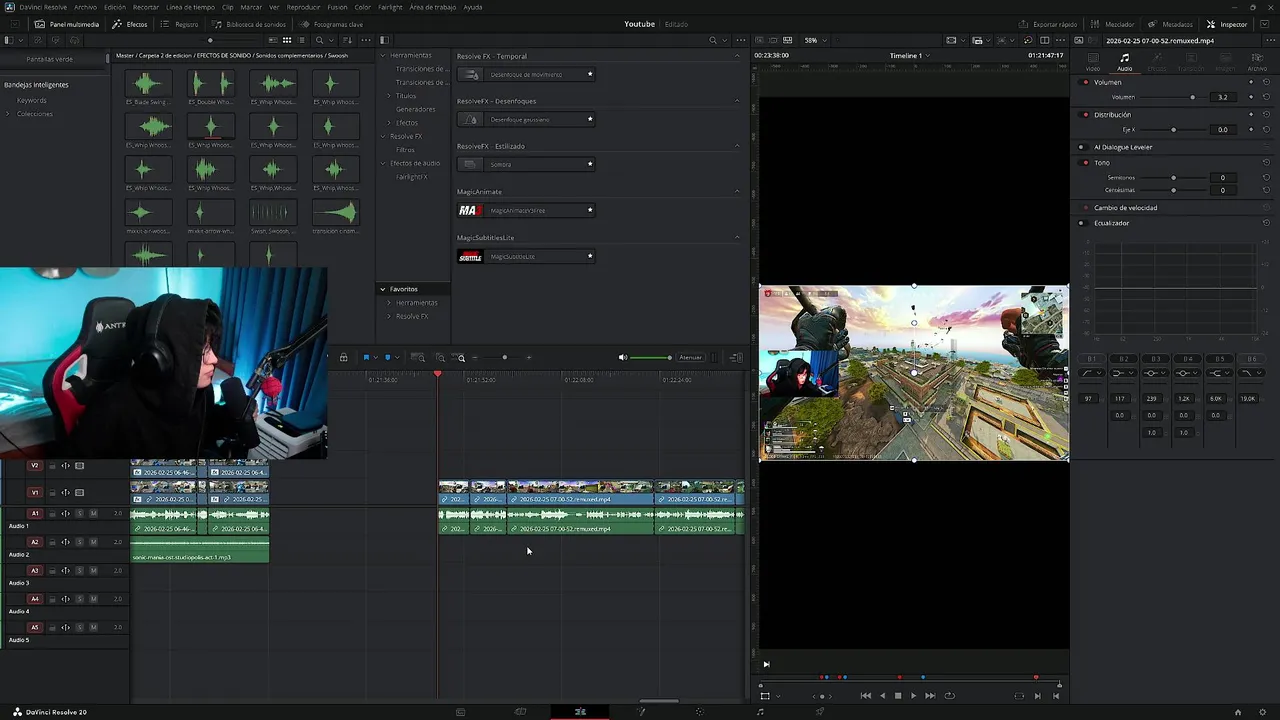Expand the Títulos category in effects tree
1280x720 pixels.
click(x=389, y=96)
